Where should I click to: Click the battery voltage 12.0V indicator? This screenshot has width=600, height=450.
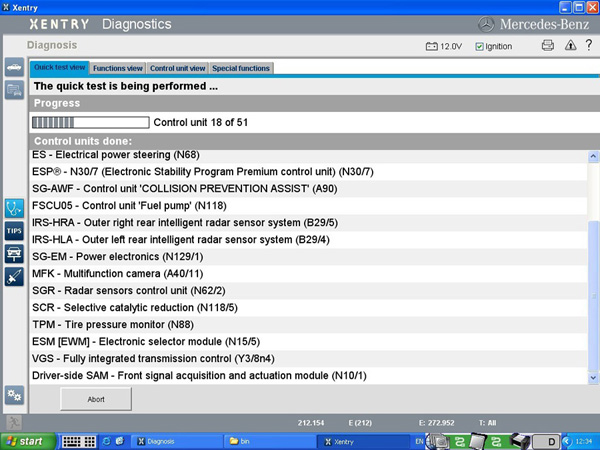(444, 46)
